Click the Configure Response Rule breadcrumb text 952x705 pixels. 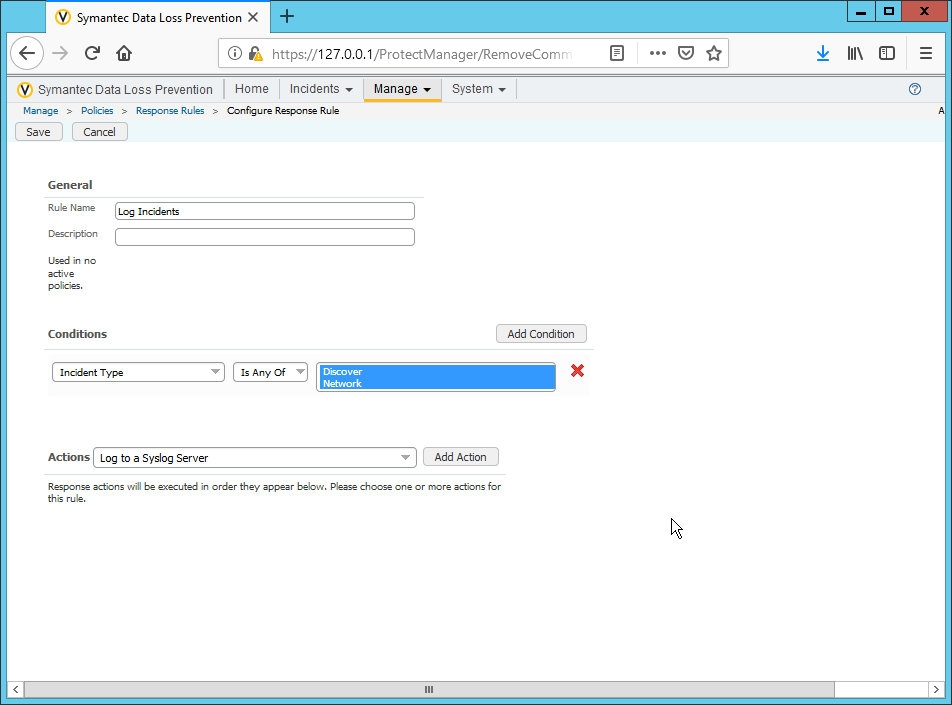point(283,111)
